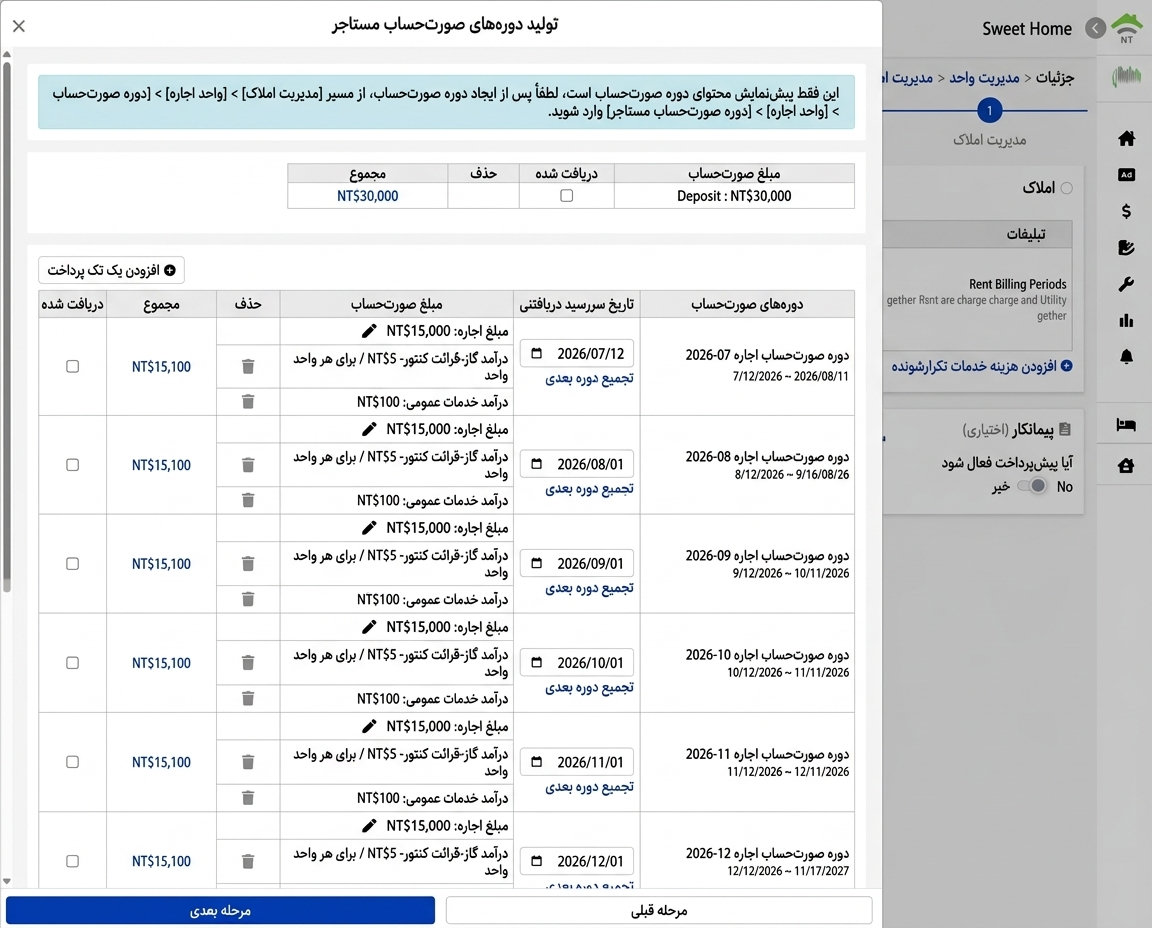Go back to previous step (مرحله قبلی)
This screenshot has width=1152, height=928.
tap(659, 910)
